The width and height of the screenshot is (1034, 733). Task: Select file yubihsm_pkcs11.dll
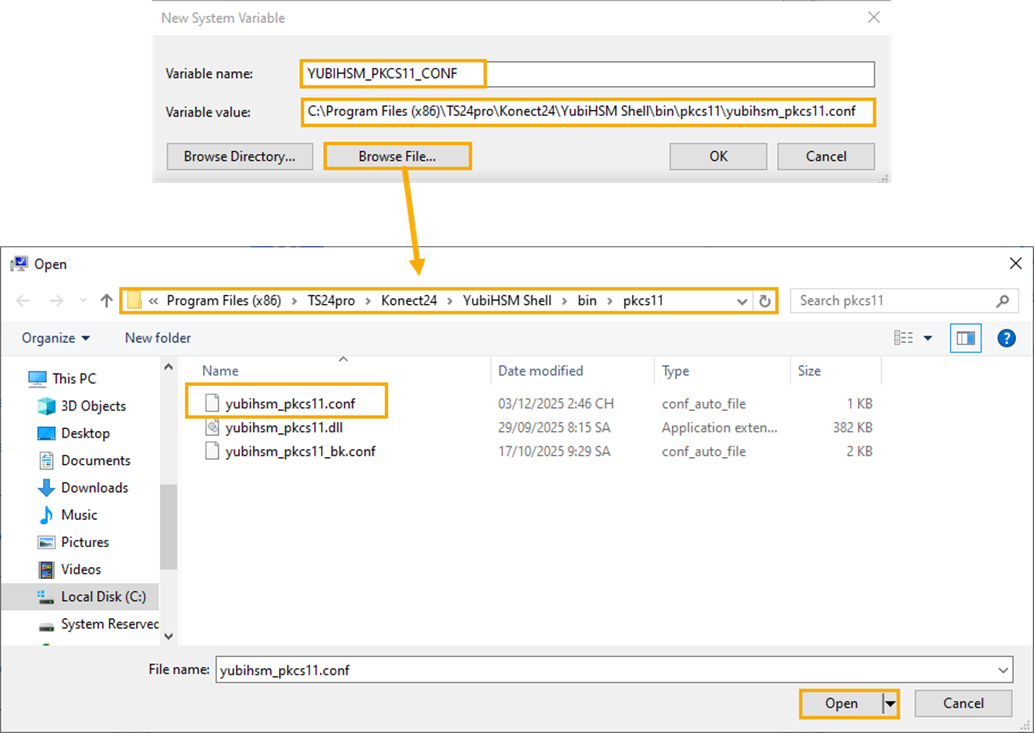284,427
